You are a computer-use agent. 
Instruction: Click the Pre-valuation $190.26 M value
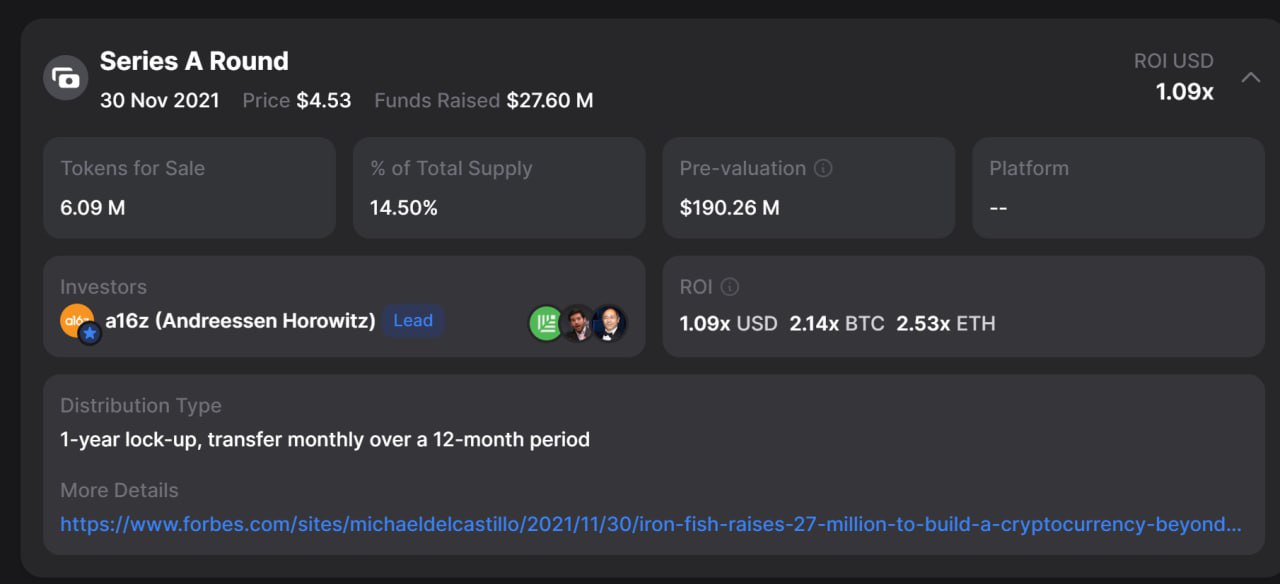[729, 208]
